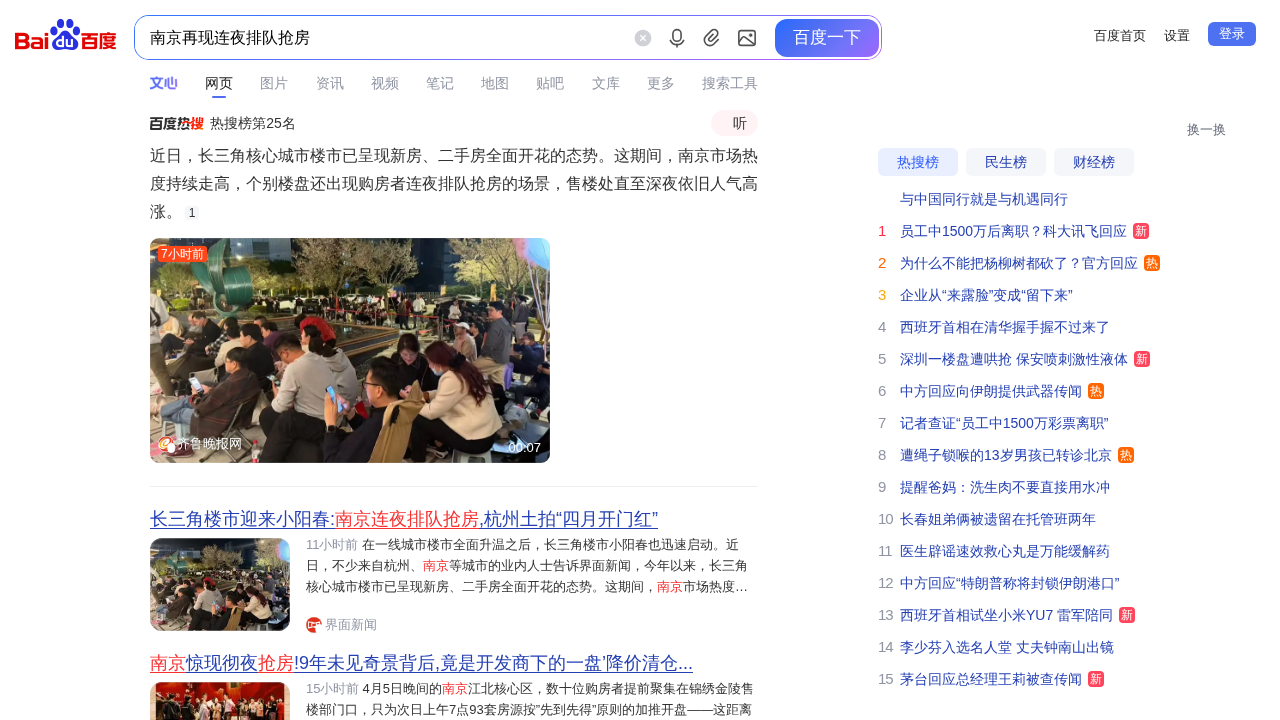Click the Baidu logo
This screenshot has height=720, width=1280.
tap(66, 37)
